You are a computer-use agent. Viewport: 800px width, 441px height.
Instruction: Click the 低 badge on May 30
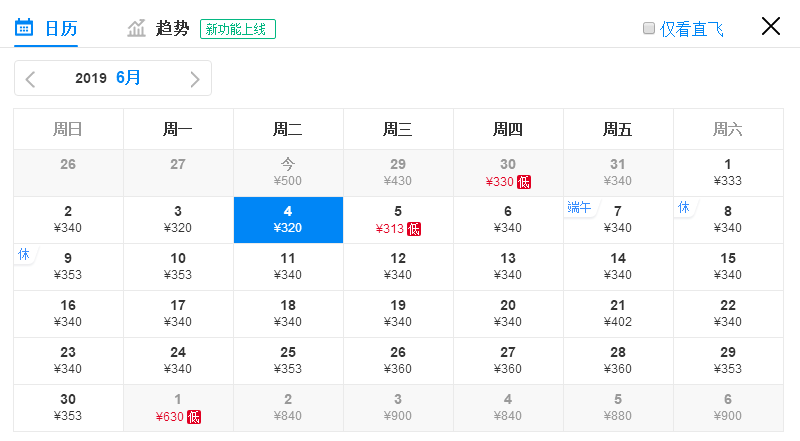coord(524,182)
